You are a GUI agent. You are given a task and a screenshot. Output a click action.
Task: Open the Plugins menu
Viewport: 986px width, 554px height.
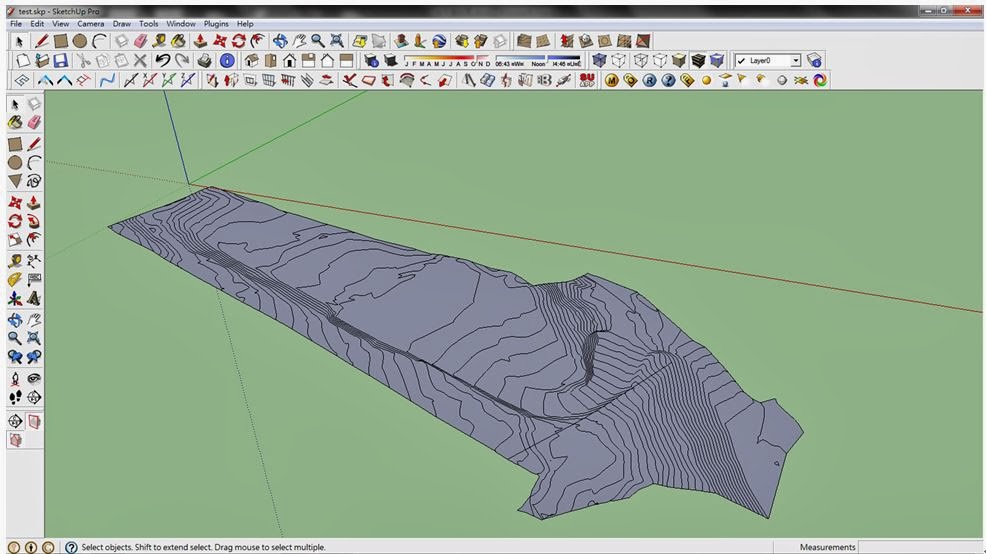[216, 24]
